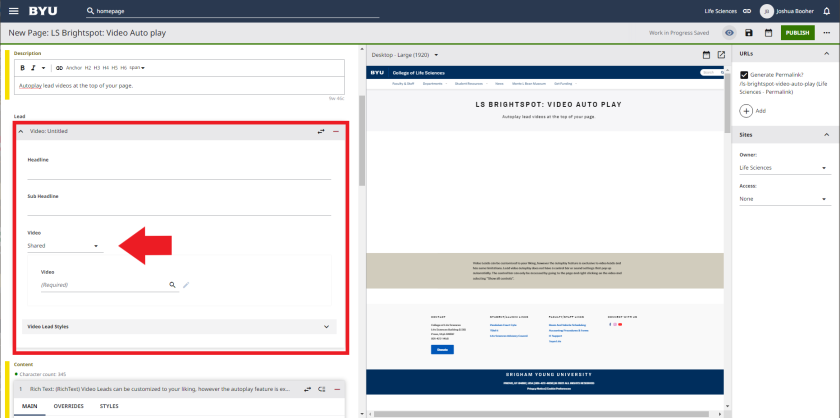Click the link icon beside Life Sciences
Image resolution: width=840 pixels, height=418 pixels.
747,11
